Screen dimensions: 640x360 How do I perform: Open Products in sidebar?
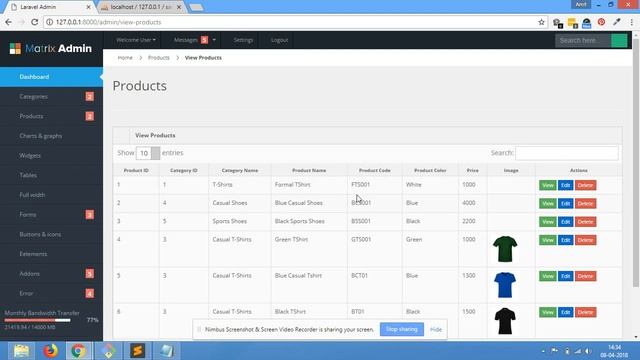click(51, 116)
